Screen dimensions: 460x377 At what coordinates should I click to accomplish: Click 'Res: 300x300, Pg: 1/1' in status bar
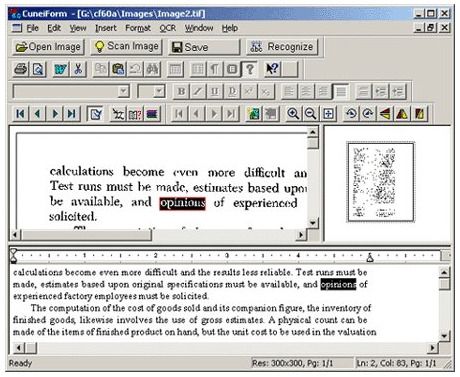292,363
